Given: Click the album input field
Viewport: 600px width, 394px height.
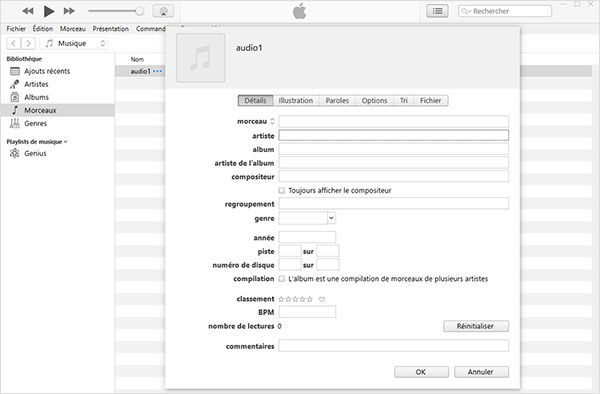Looking at the screenshot, I should 394,149.
